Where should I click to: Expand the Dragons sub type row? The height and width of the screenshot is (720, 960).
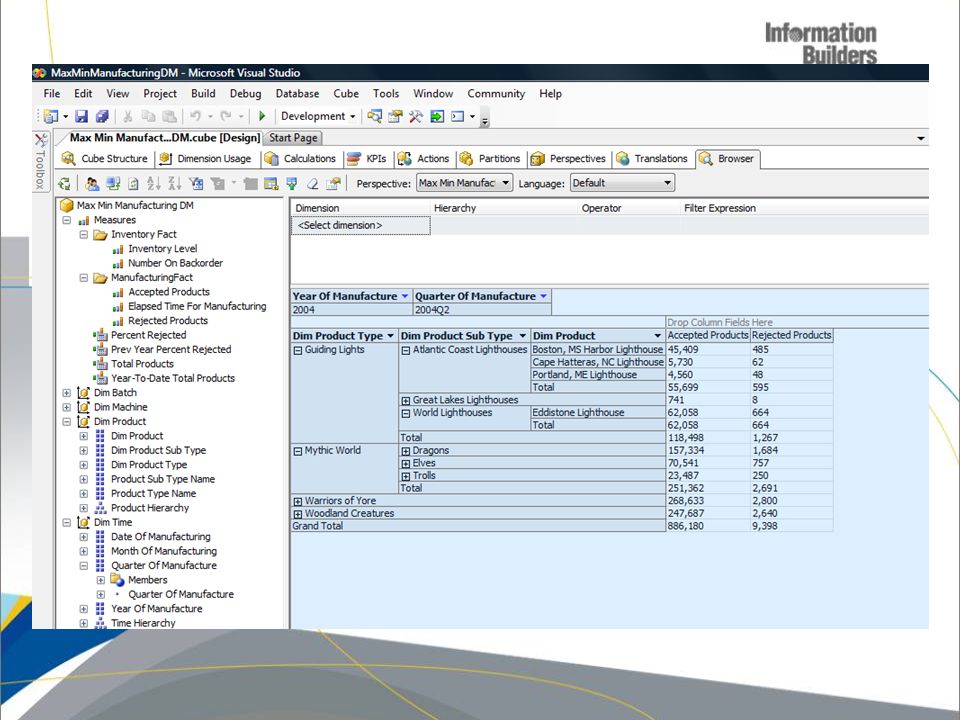click(405, 451)
